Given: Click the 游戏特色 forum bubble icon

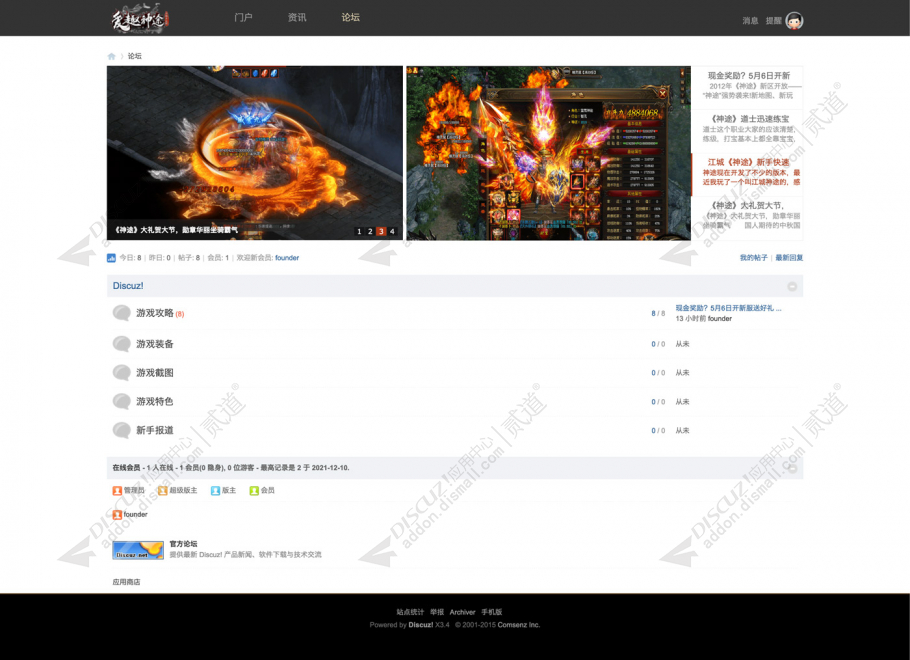Looking at the screenshot, I should tap(121, 402).
